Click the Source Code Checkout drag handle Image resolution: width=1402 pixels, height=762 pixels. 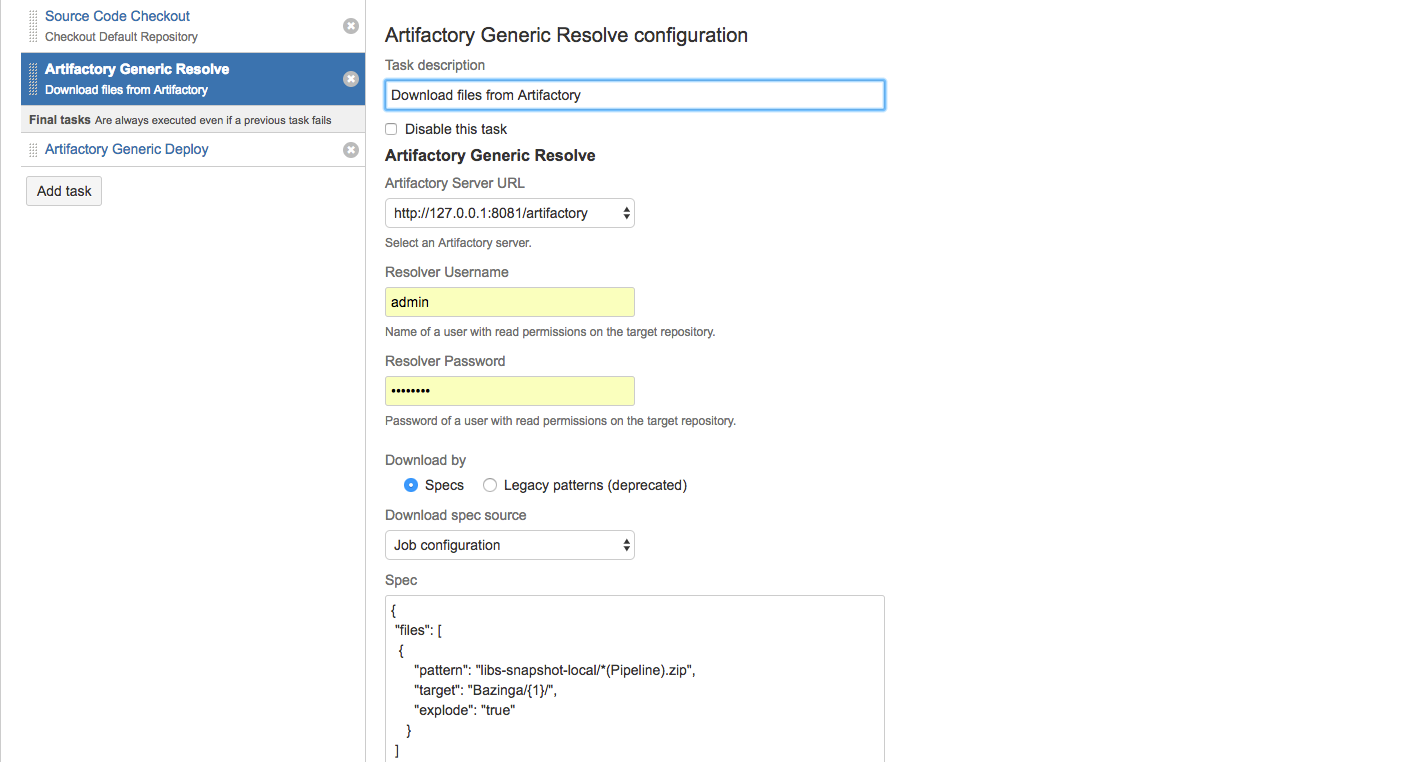33,26
